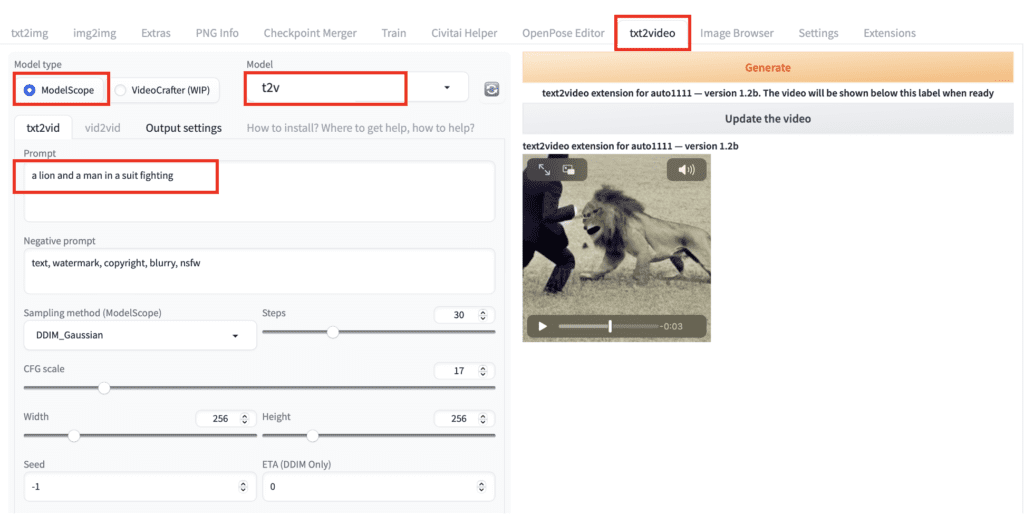Viewport: 1024px width, 525px height.
Task: Click the Prompt text box
Action: click(259, 191)
